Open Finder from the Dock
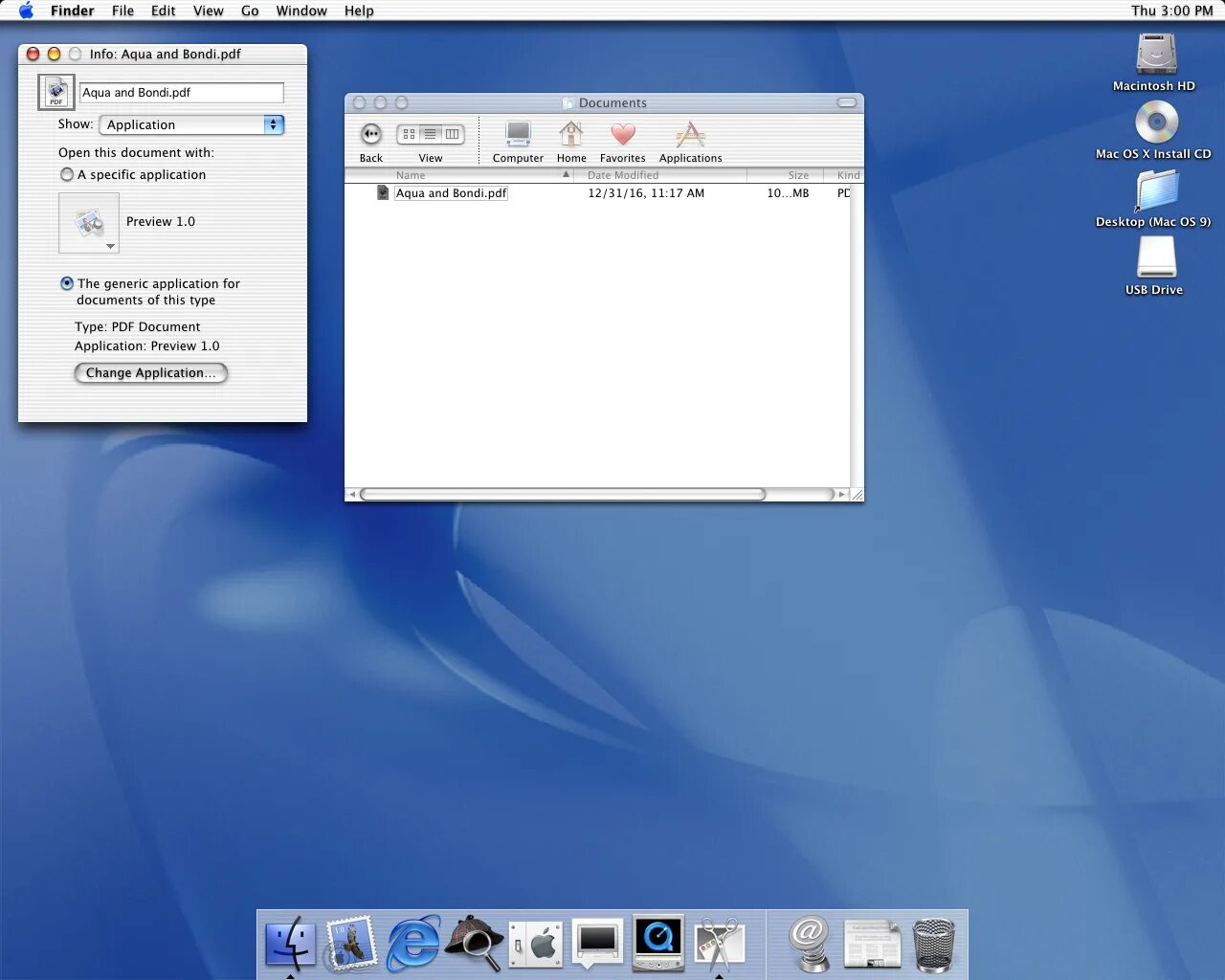The height and width of the screenshot is (980, 1225). pyautogui.click(x=290, y=944)
